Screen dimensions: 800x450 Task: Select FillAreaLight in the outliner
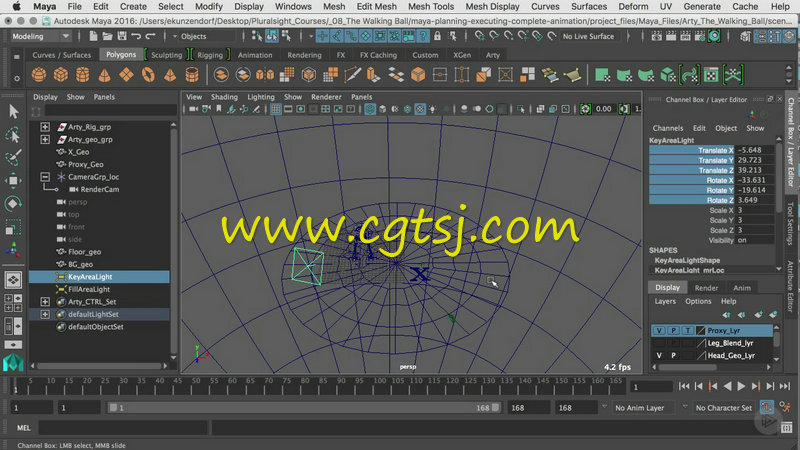(89, 289)
